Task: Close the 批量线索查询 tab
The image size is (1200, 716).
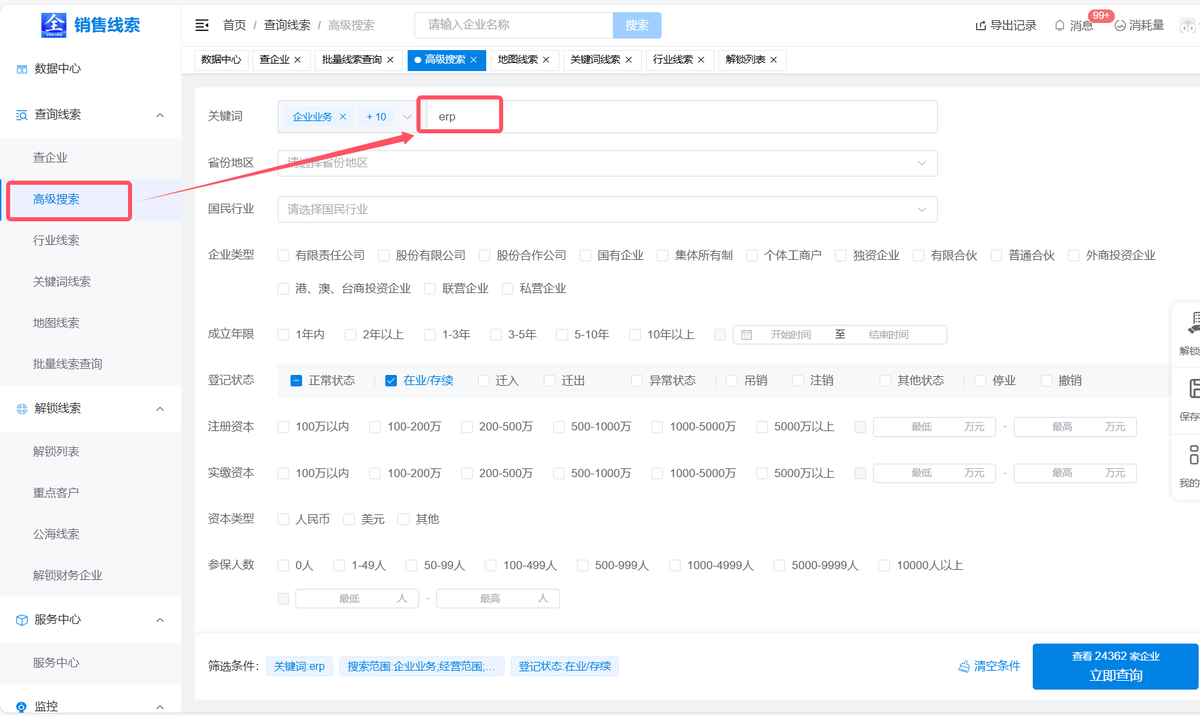Action: (x=390, y=60)
